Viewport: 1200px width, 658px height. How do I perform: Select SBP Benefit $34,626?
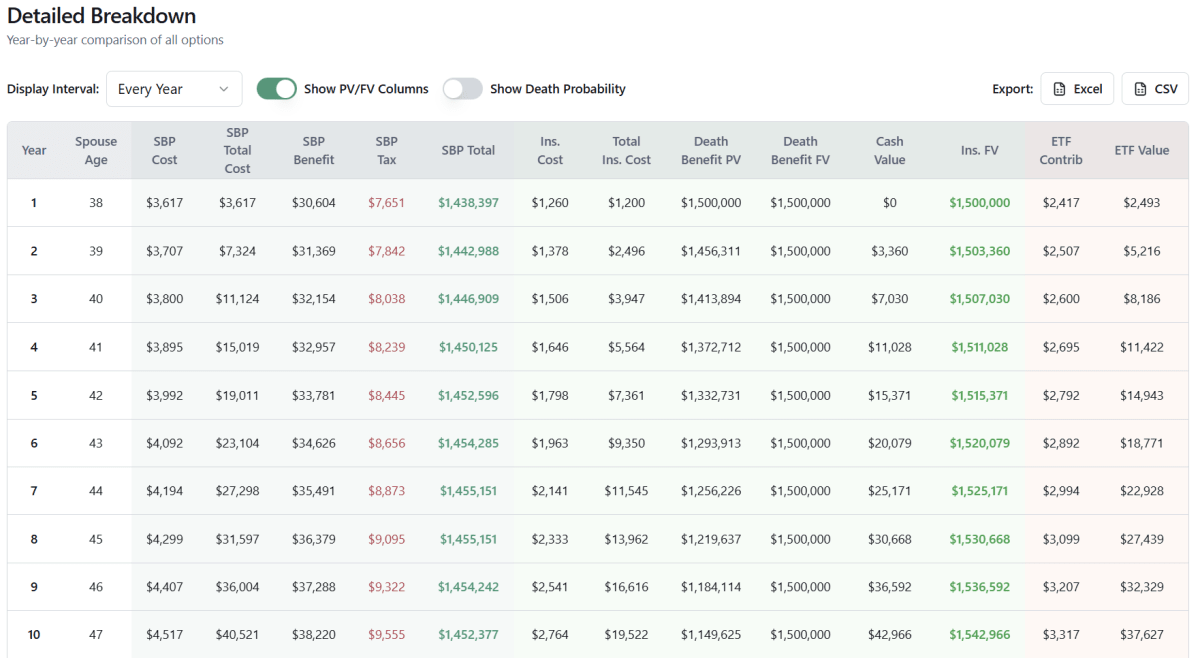(x=314, y=443)
